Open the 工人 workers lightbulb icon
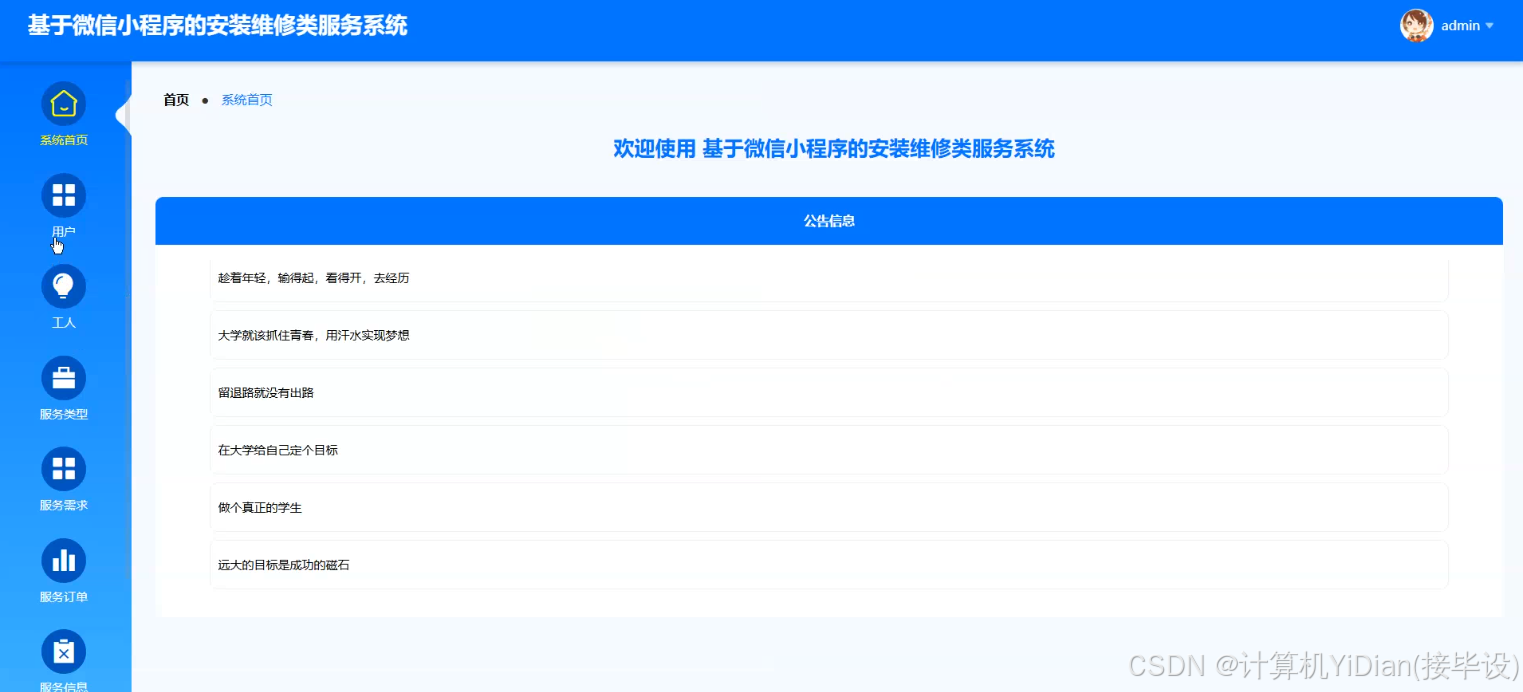This screenshot has height=692, width=1523. click(63, 285)
